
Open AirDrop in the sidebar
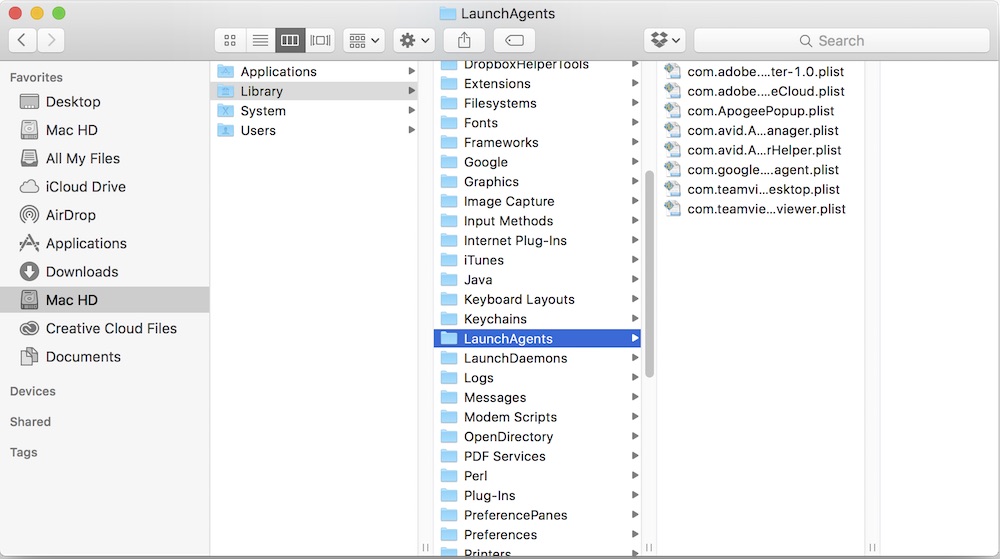tap(105, 215)
